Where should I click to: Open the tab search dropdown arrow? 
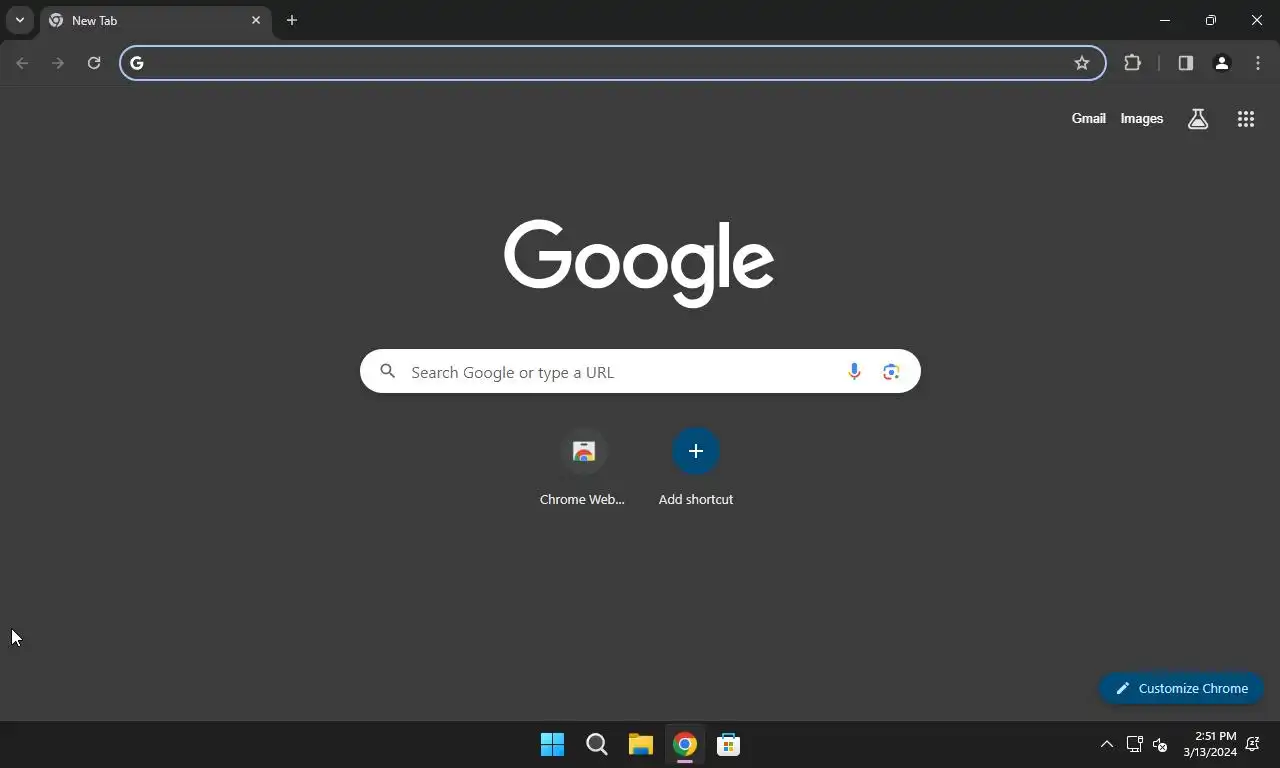click(19, 20)
